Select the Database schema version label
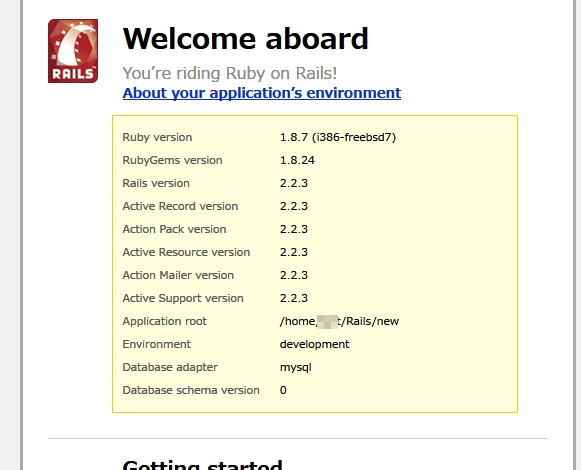This screenshot has width=581, height=470. (x=191, y=390)
